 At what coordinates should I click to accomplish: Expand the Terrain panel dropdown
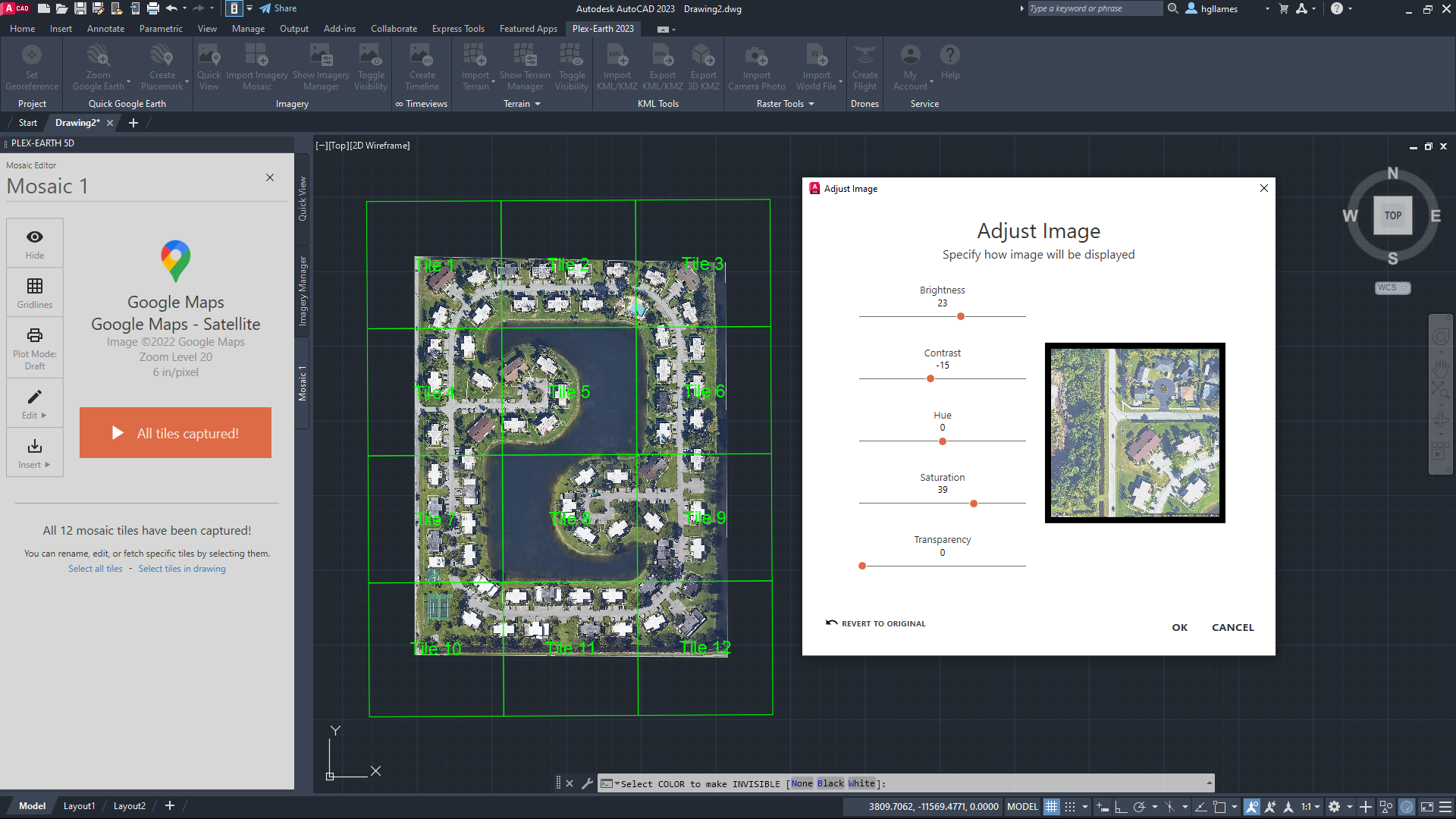[522, 104]
